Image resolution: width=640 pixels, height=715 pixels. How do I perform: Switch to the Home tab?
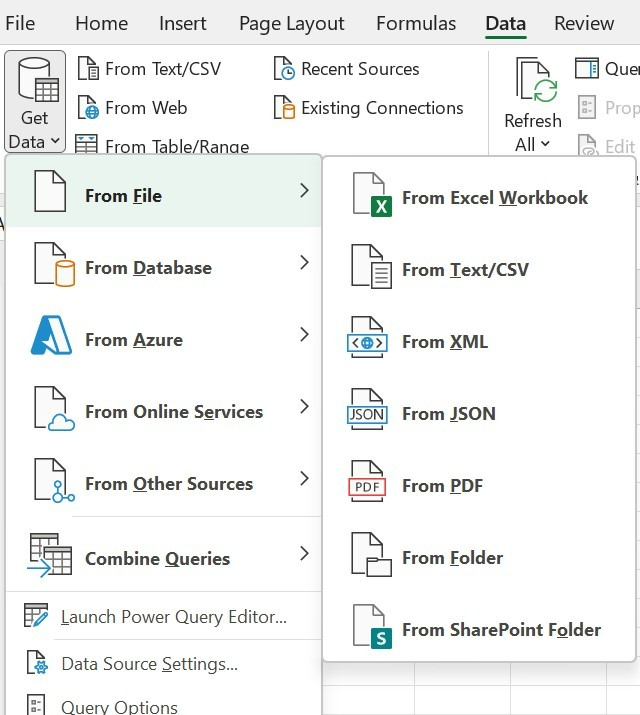(102, 23)
